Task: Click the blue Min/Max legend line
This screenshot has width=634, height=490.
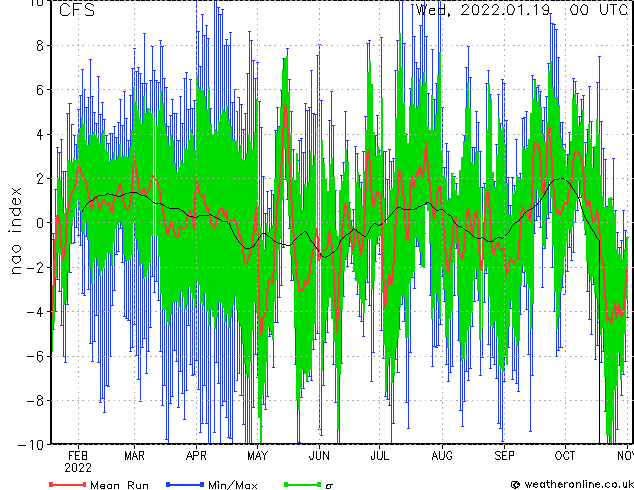Action: tap(185, 484)
